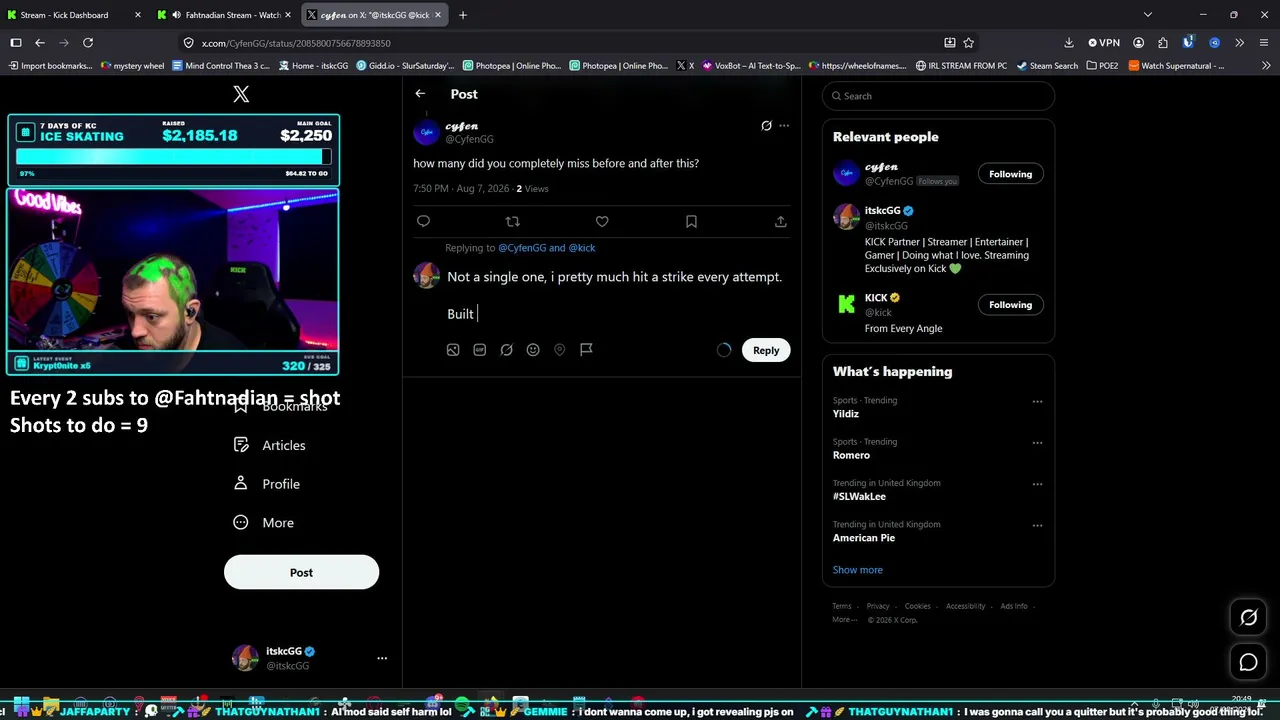Focus the X Search field

point(938,96)
